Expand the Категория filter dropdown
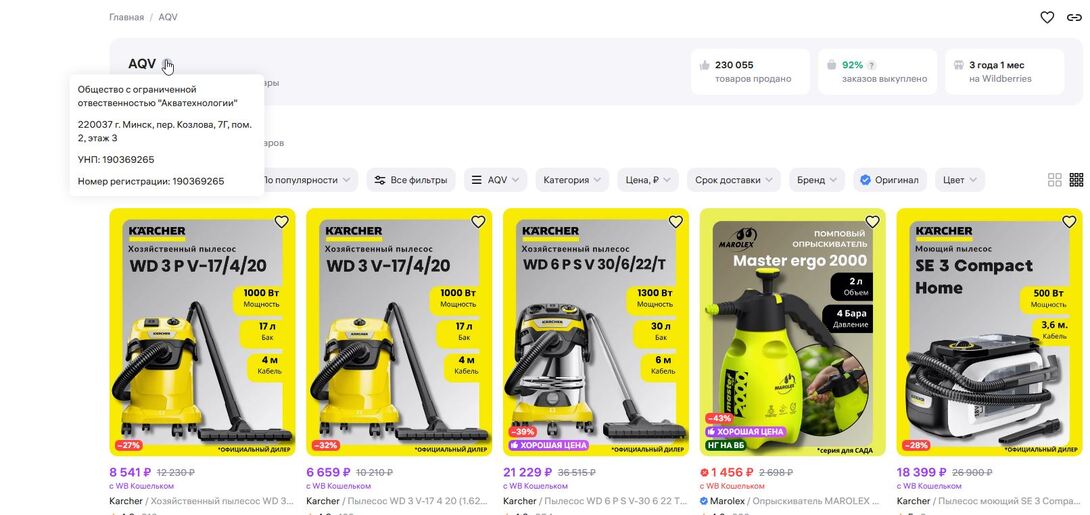1090x515 pixels. click(x=572, y=180)
